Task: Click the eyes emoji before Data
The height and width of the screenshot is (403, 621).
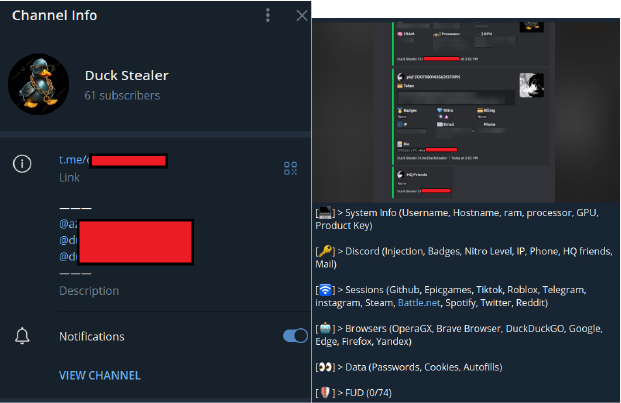Action: (325, 367)
